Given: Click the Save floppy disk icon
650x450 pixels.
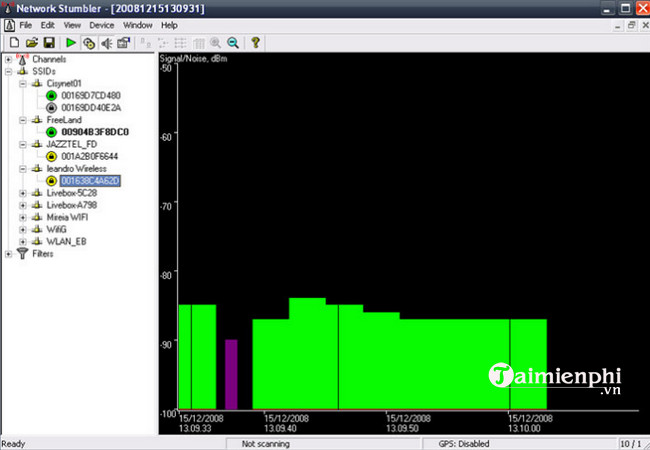Looking at the screenshot, I should [48, 43].
